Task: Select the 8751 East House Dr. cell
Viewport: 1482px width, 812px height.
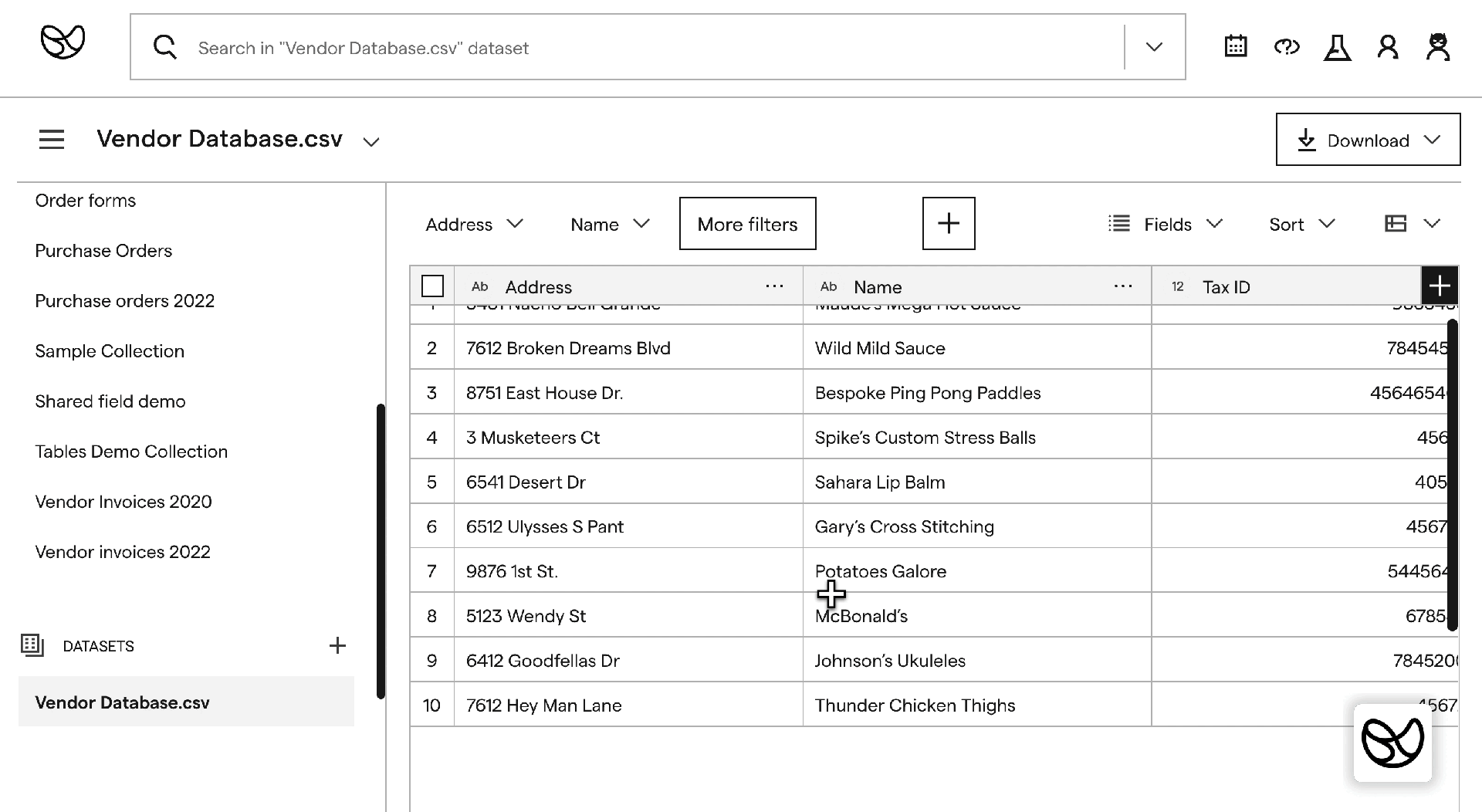Action: (x=628, y=392)
